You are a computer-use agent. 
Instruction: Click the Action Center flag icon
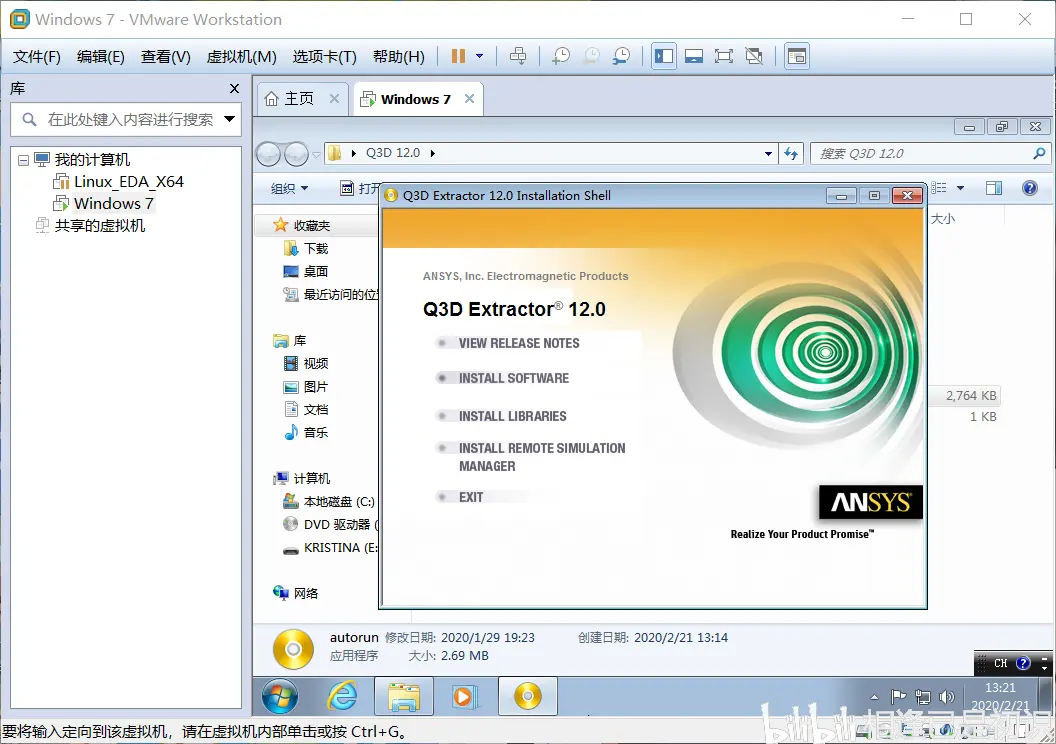(898, 697)
